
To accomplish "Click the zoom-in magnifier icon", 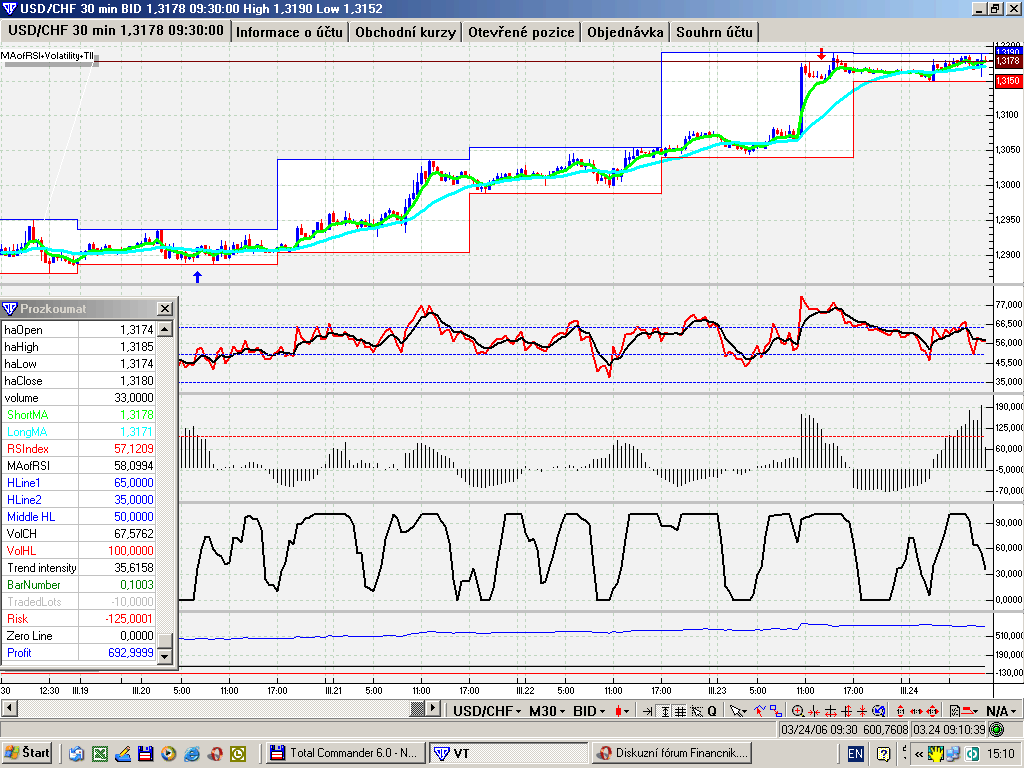I will tap(798, 711).
